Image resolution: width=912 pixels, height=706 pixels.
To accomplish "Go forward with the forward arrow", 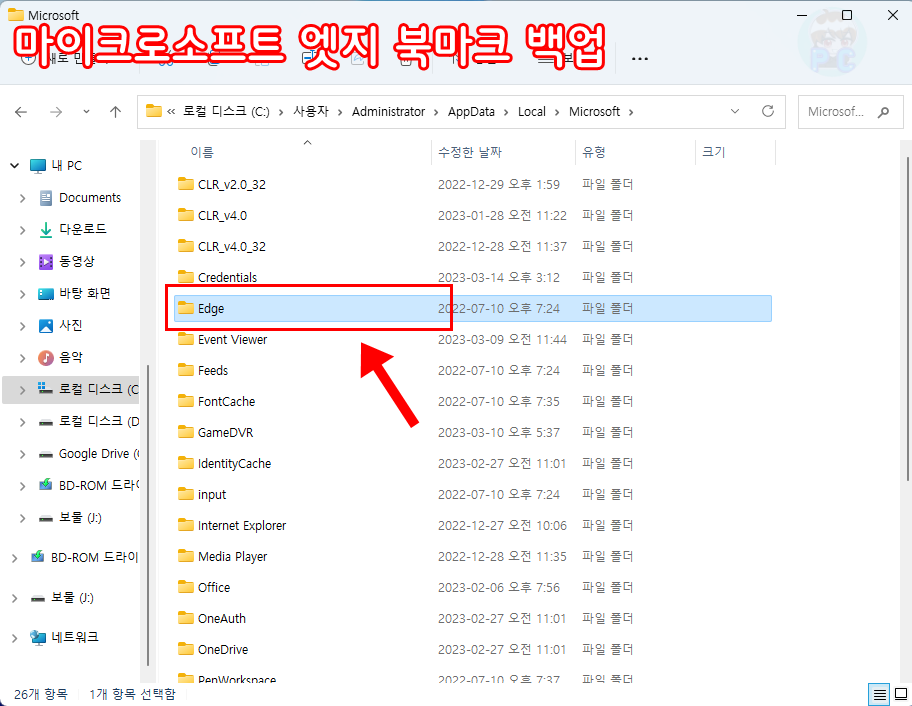I will tap(56, 112).
